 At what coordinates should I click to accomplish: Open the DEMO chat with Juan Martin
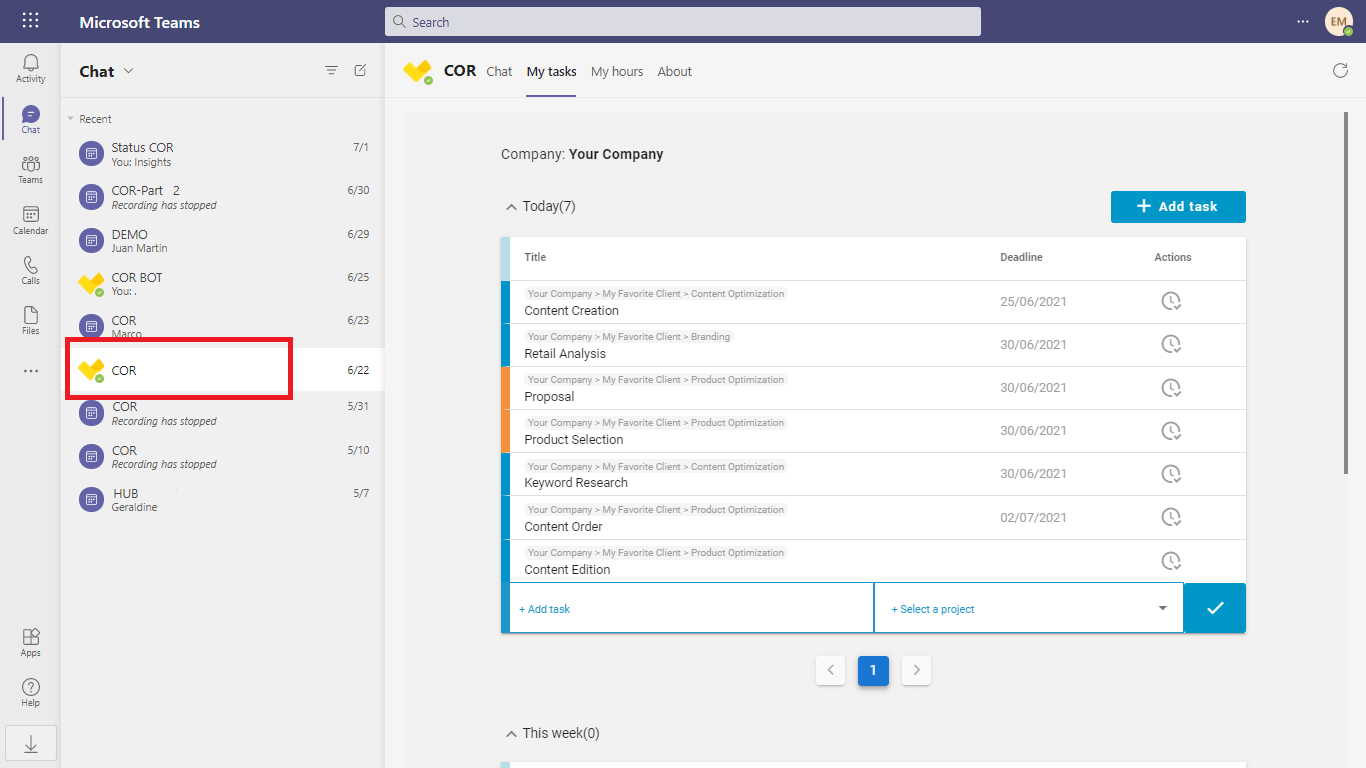[223, 241]
